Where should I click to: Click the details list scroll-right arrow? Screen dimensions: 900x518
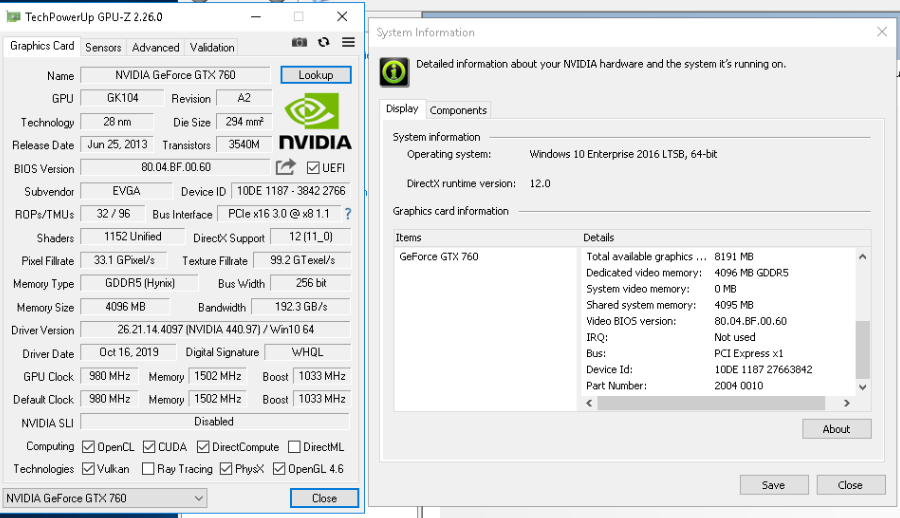coord(846,403)
